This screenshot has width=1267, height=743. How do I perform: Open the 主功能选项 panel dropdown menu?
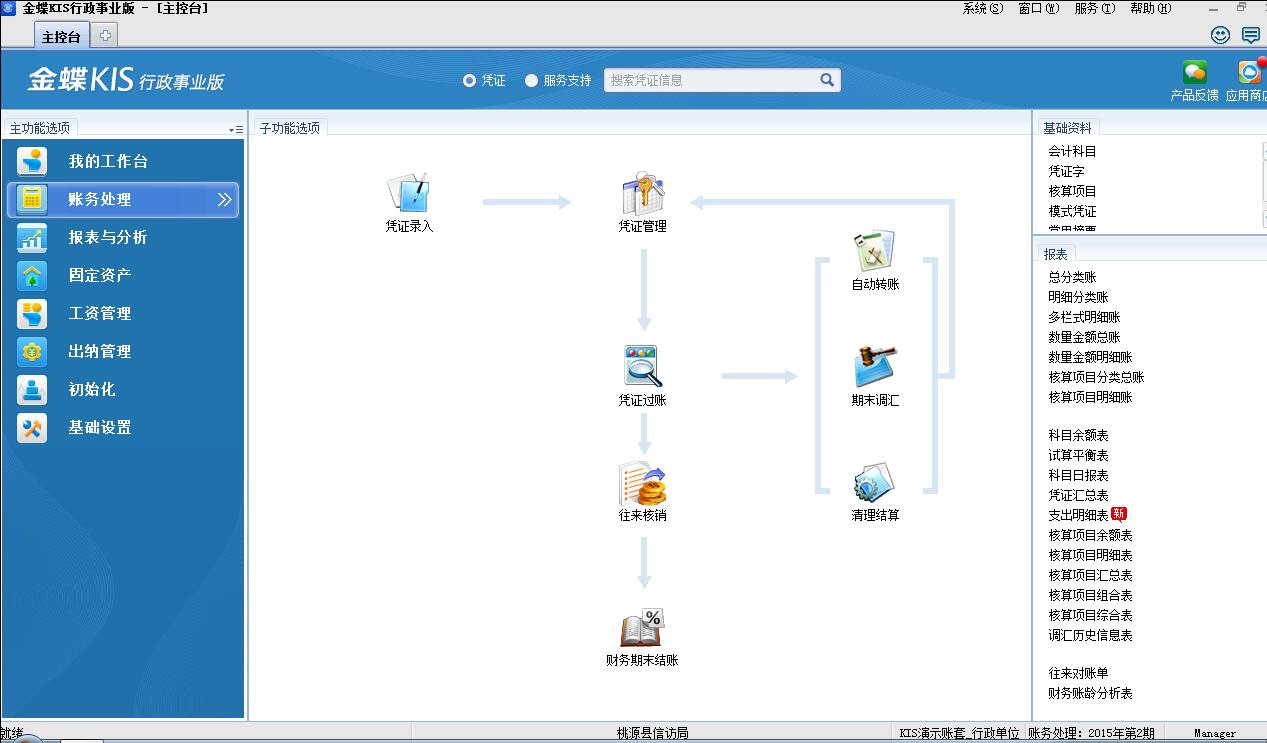235,129
